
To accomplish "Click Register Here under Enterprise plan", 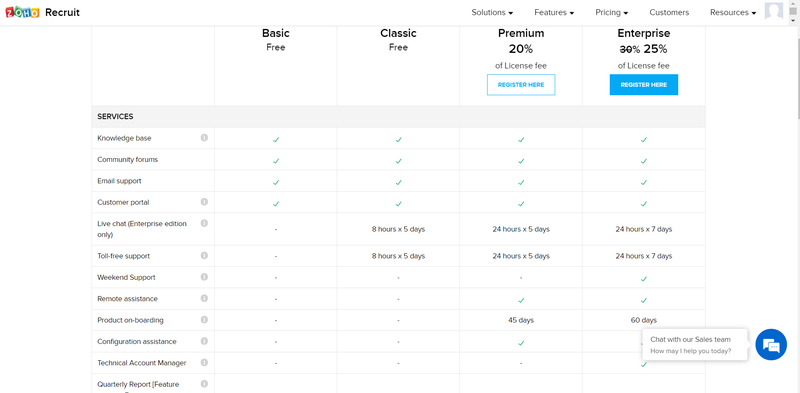I will [643, 85].
